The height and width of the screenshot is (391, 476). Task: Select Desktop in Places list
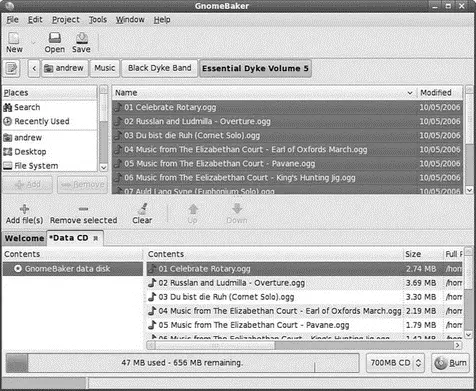[x=50, y=152]
